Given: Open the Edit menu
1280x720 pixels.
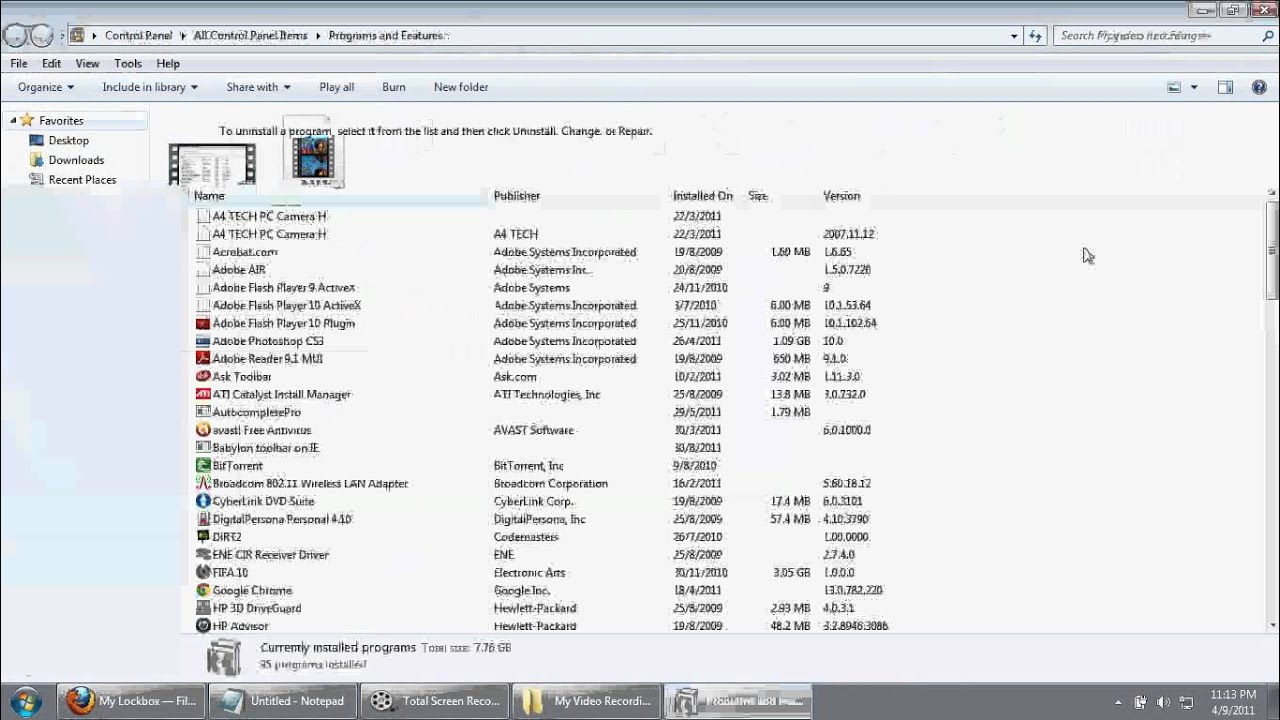Looking at the screenshot, I should [51, 63].
